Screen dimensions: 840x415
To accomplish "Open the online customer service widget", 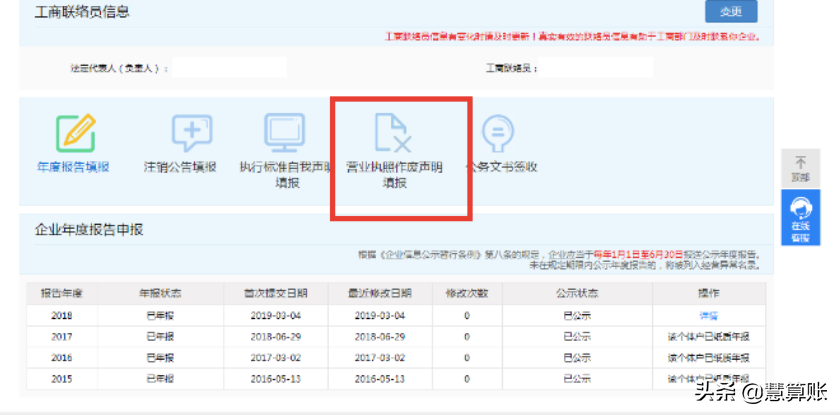I will [x=800, y=217].
